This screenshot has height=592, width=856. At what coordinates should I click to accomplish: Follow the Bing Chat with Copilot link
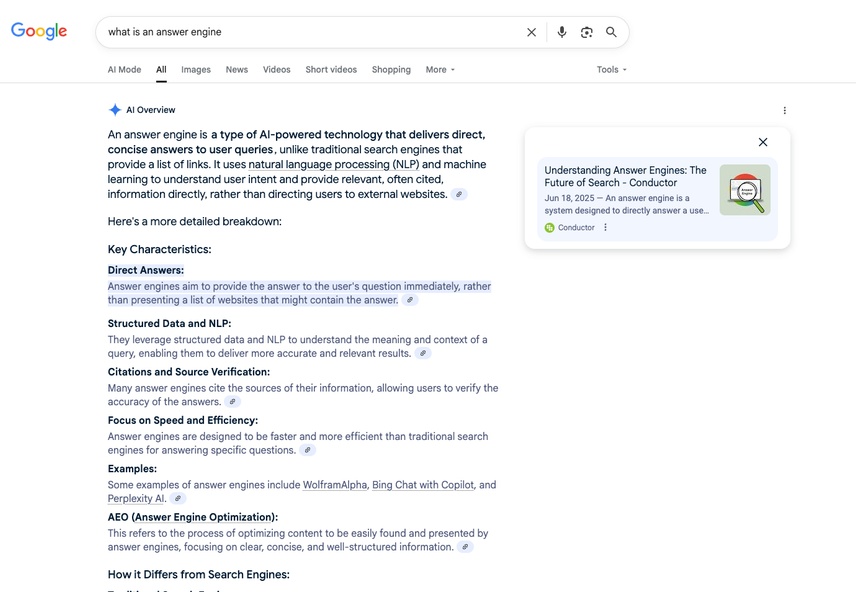pyautogui.click(x=423, y=485)
